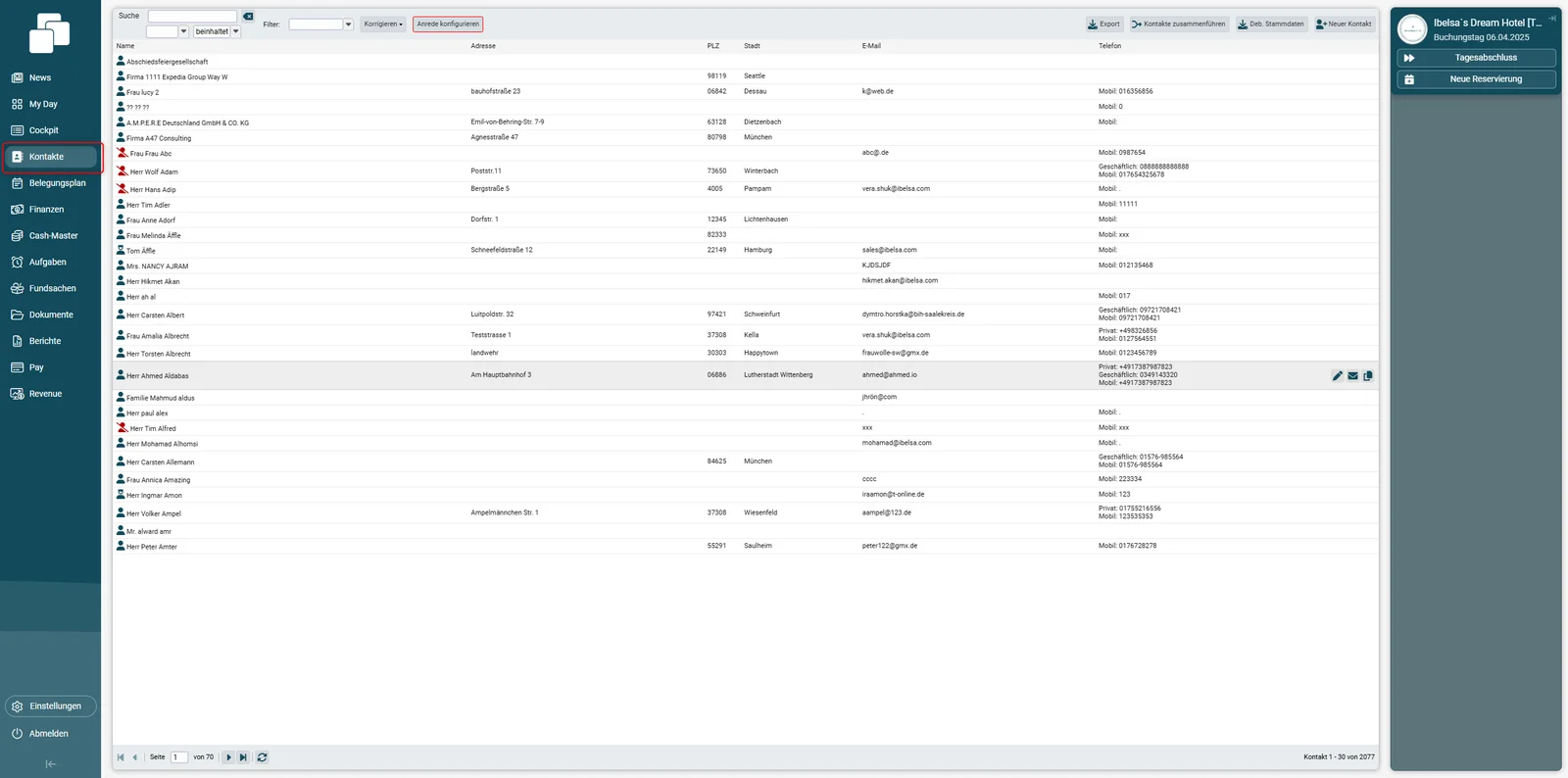The image size is (1568, 778).
Task: Open the Korrigieren dropdown menu
Action: coord(383,24)
